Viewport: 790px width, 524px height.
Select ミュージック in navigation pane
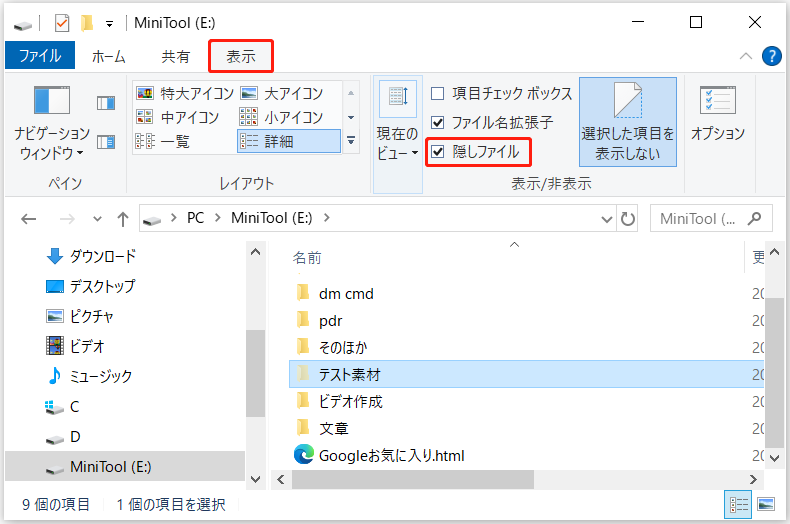tap(89, 376)
